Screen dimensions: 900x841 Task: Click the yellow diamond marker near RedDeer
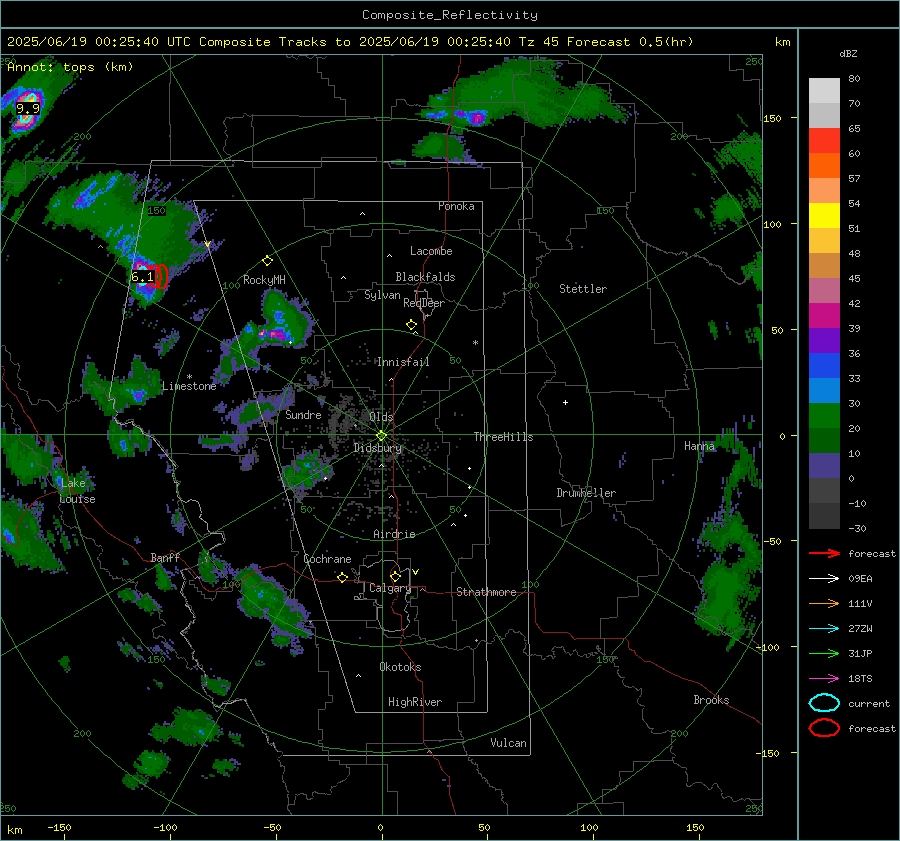tap(411, 325)
